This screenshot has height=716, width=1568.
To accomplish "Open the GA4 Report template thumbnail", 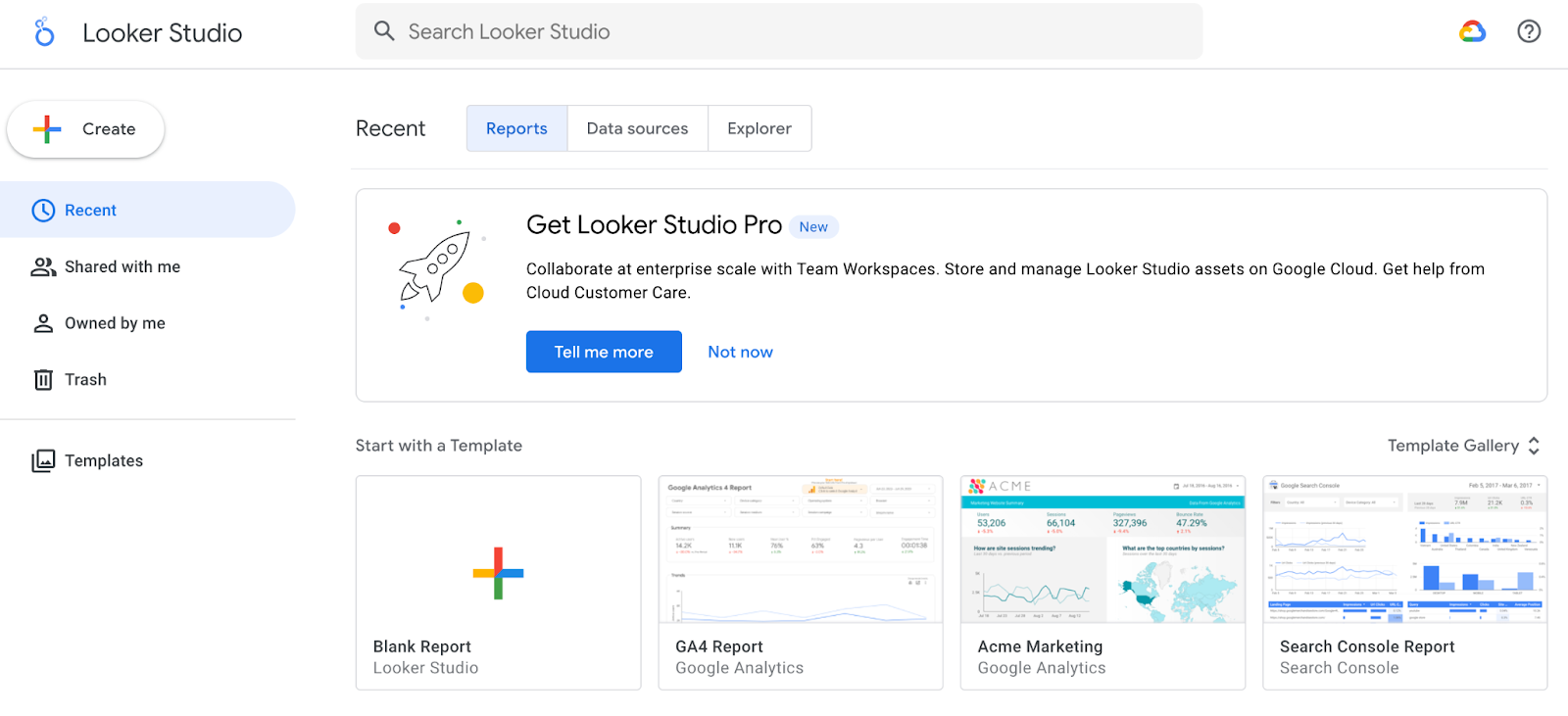I will click(x=800, y=550).
